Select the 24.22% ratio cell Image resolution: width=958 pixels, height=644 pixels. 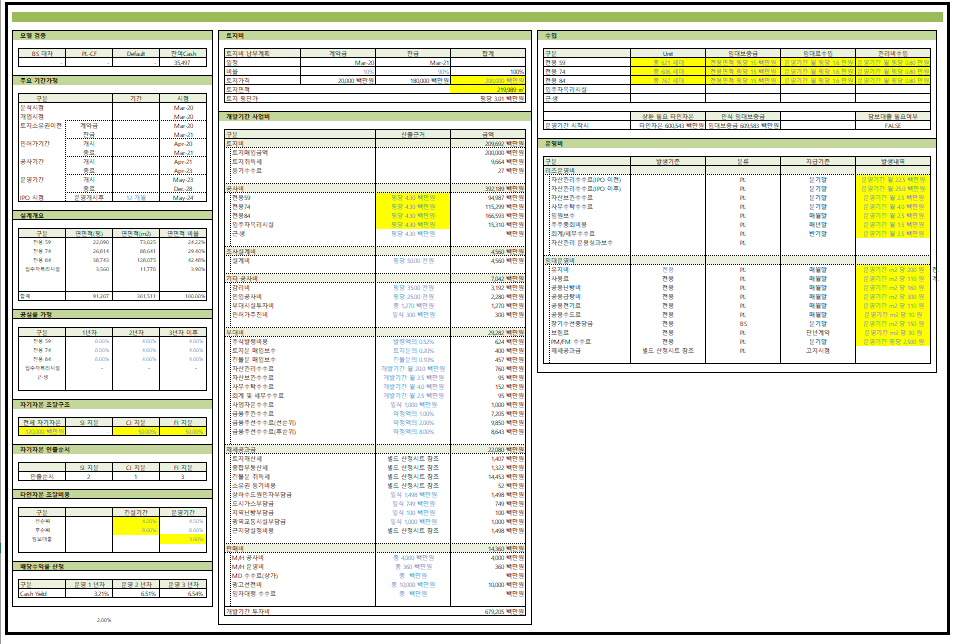[183, 243]
